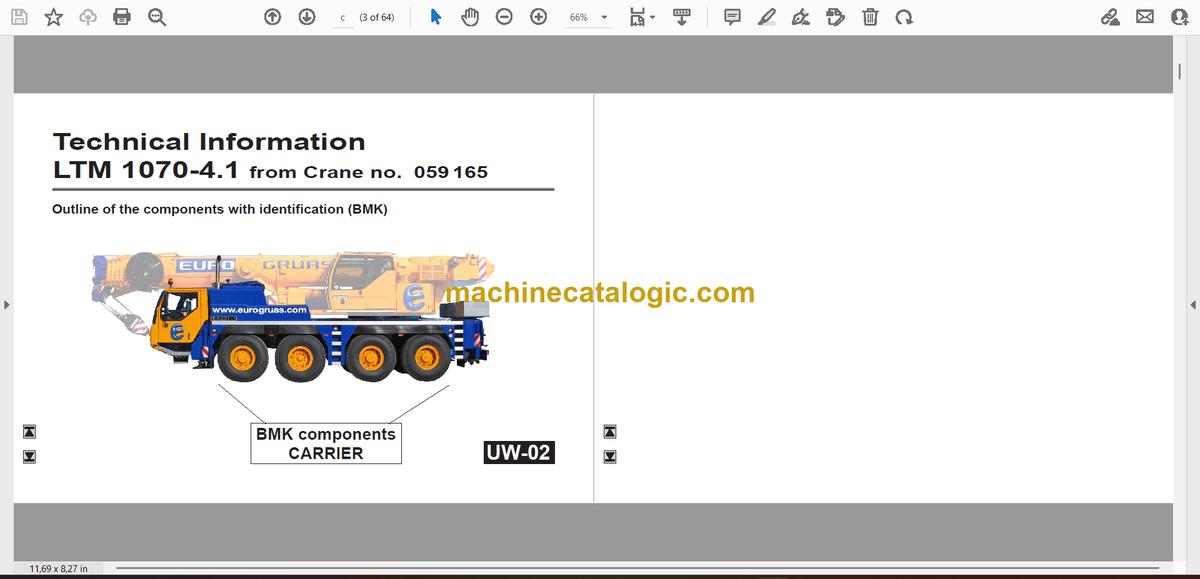Viewport: 1200px width, 579px height.
Task: Zoom out with the minus icon
Action: pos(505,17)
